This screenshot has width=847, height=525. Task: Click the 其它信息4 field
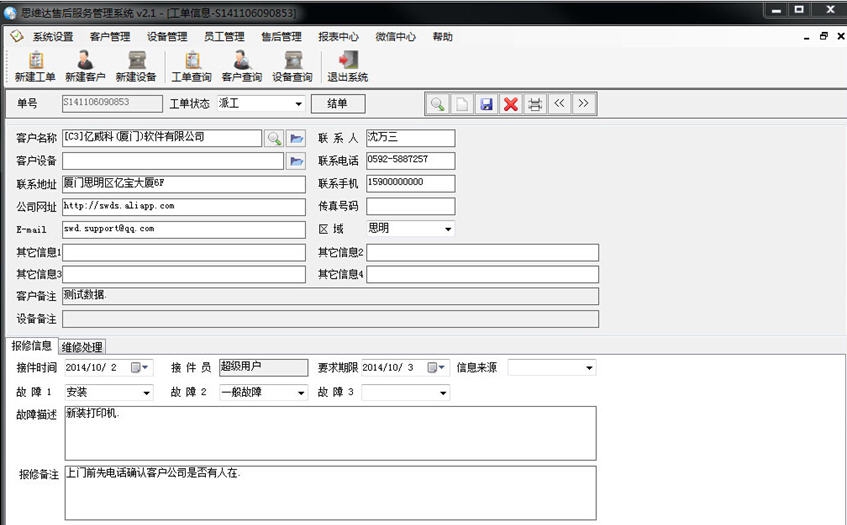tap(482, 274)
